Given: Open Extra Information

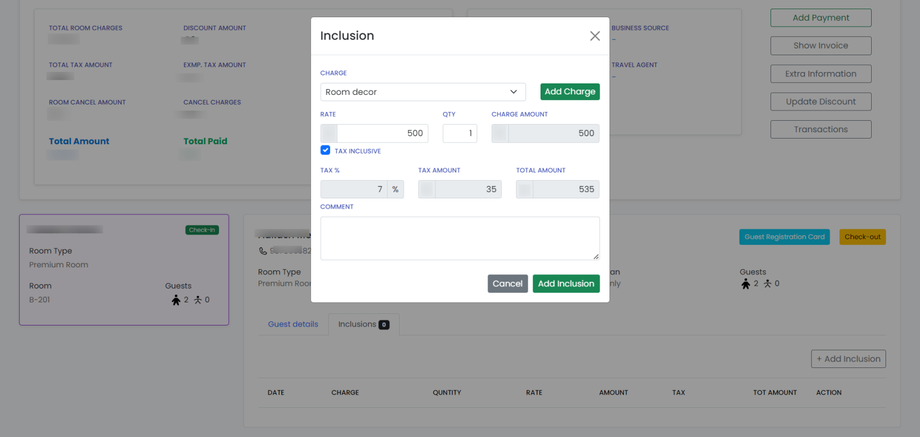Looking at the screenshot, I should (820, 74).
